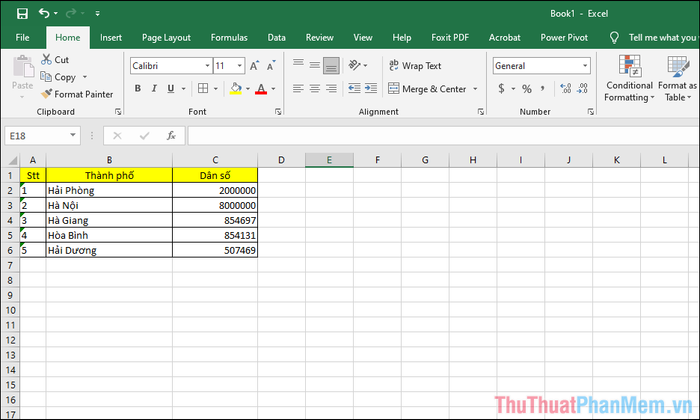The height and width of the screenshot is (420, 700).
Task: Open Font settings dialog launcher
Action: pyautogui.click(x=278, y=112)
